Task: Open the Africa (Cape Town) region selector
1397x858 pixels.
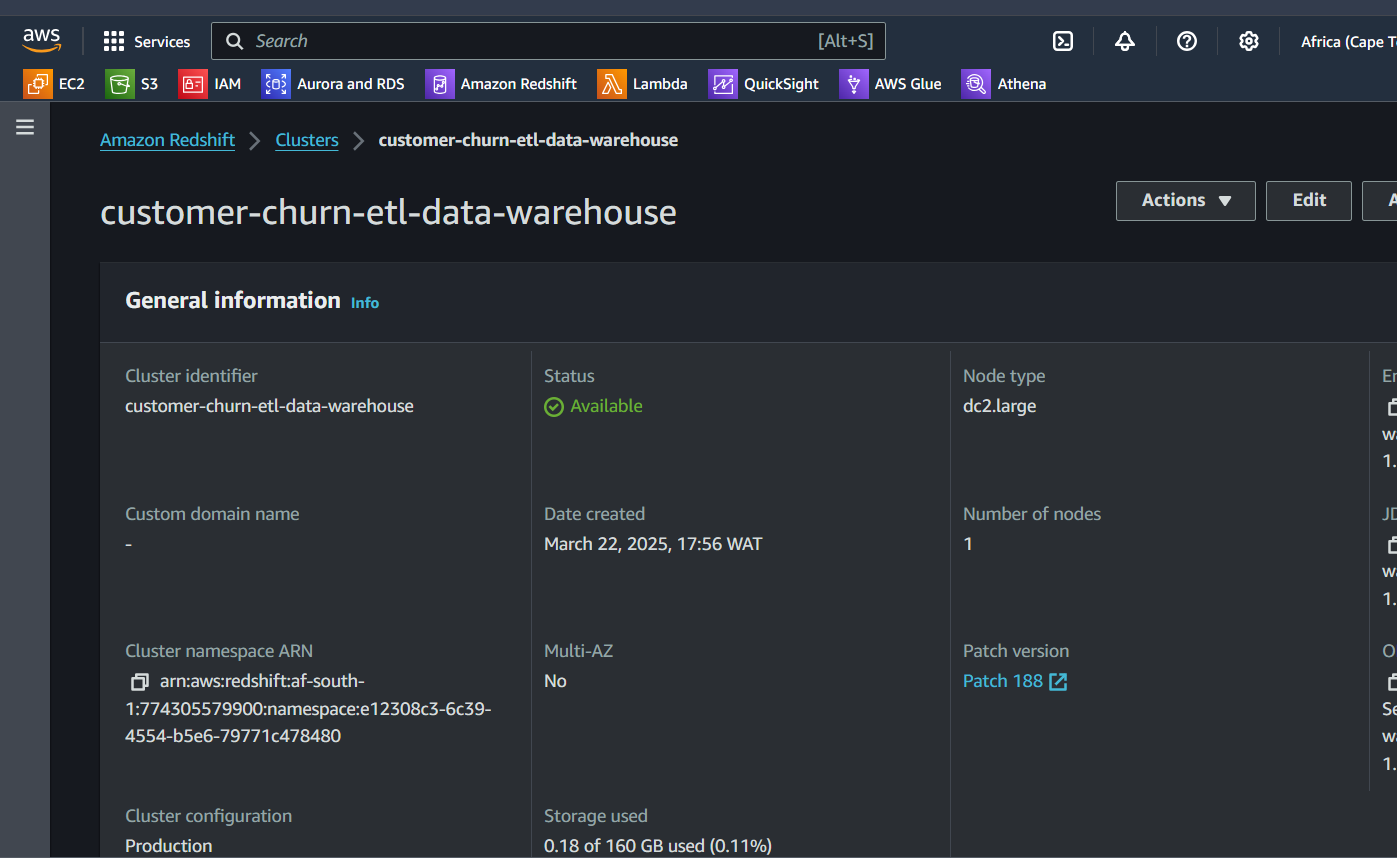Action: [x=1348, y=41]
